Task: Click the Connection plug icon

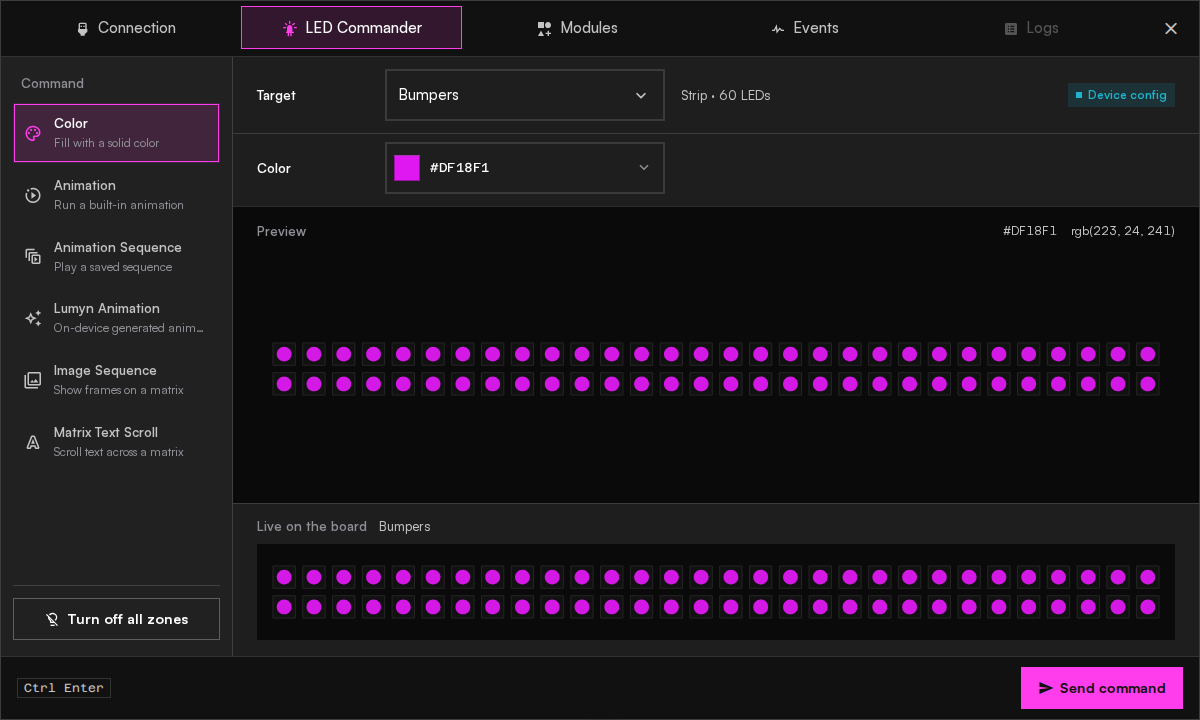Action: (83, 29)
